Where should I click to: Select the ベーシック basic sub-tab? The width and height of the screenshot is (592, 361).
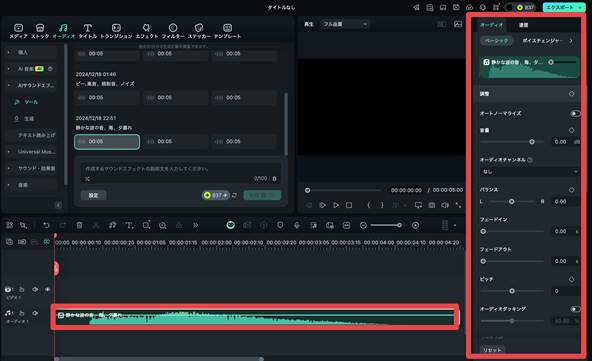[496, 40]
